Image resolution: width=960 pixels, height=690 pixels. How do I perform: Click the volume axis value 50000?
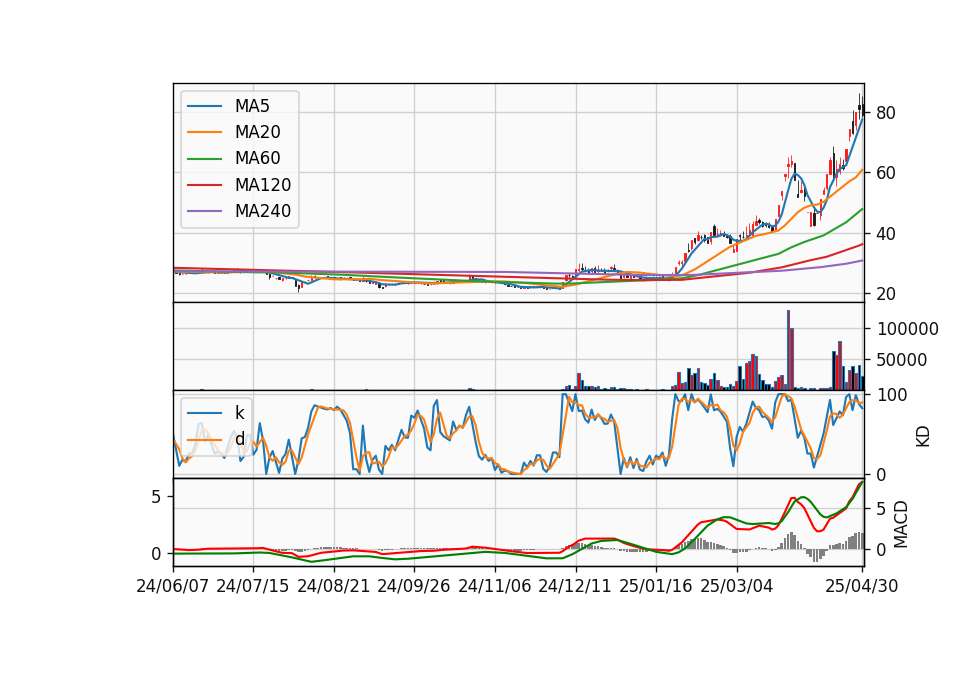(x=902, y=360)
